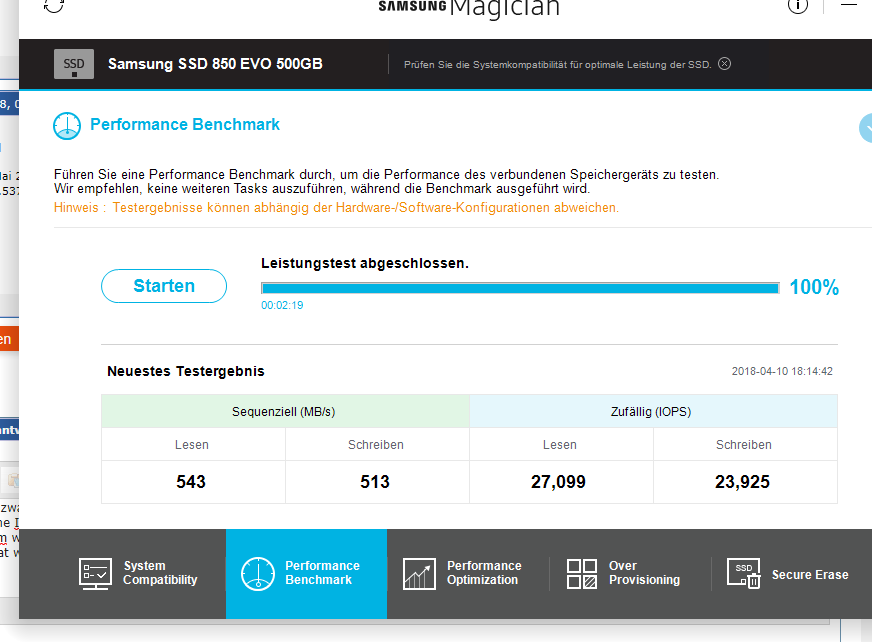Click the Secure Erase SSD trash icon
The image size is (872, 642).
[744, 574]
